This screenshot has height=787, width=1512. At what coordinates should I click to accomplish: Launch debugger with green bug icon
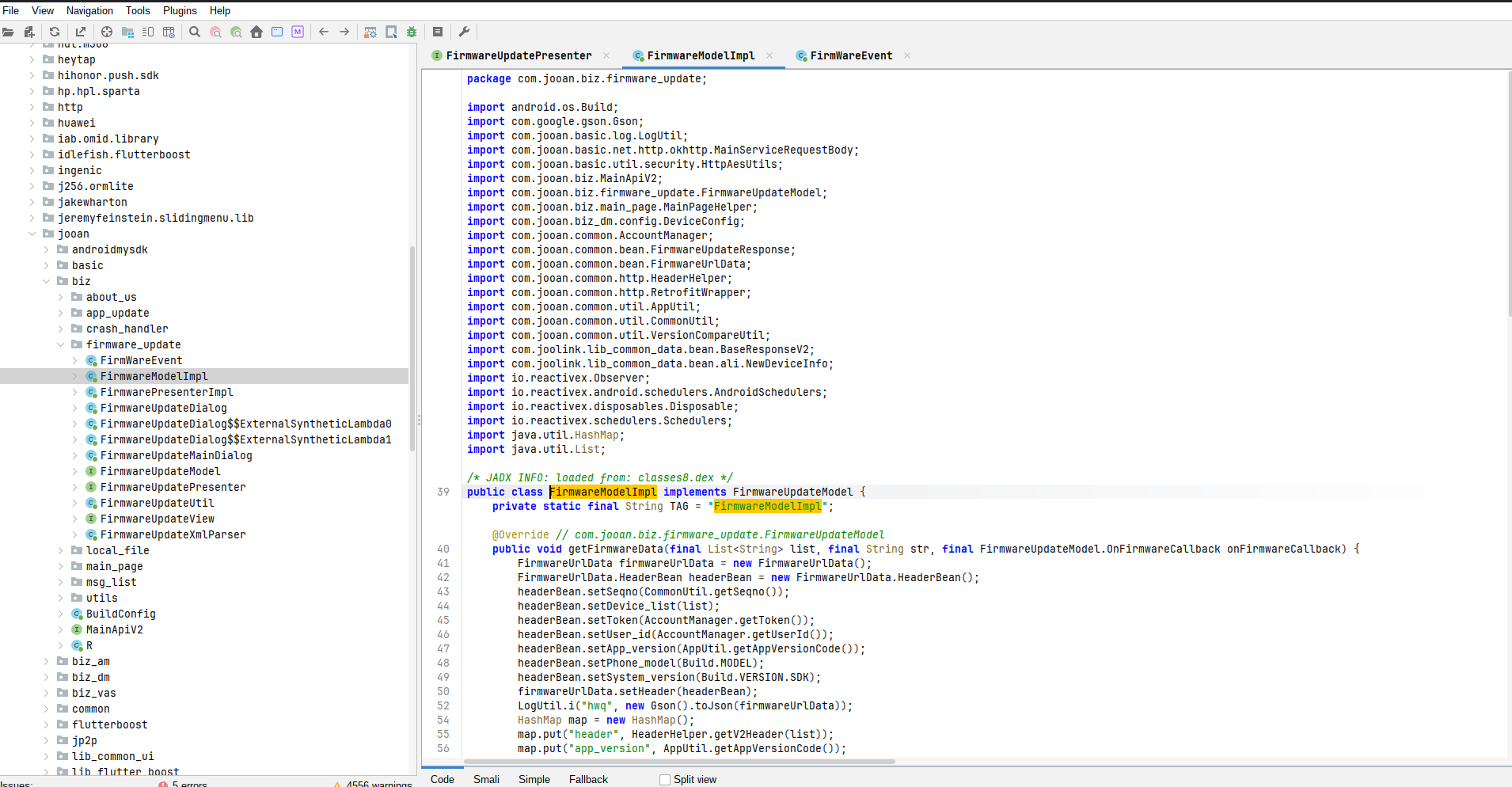tap(412, 32)
